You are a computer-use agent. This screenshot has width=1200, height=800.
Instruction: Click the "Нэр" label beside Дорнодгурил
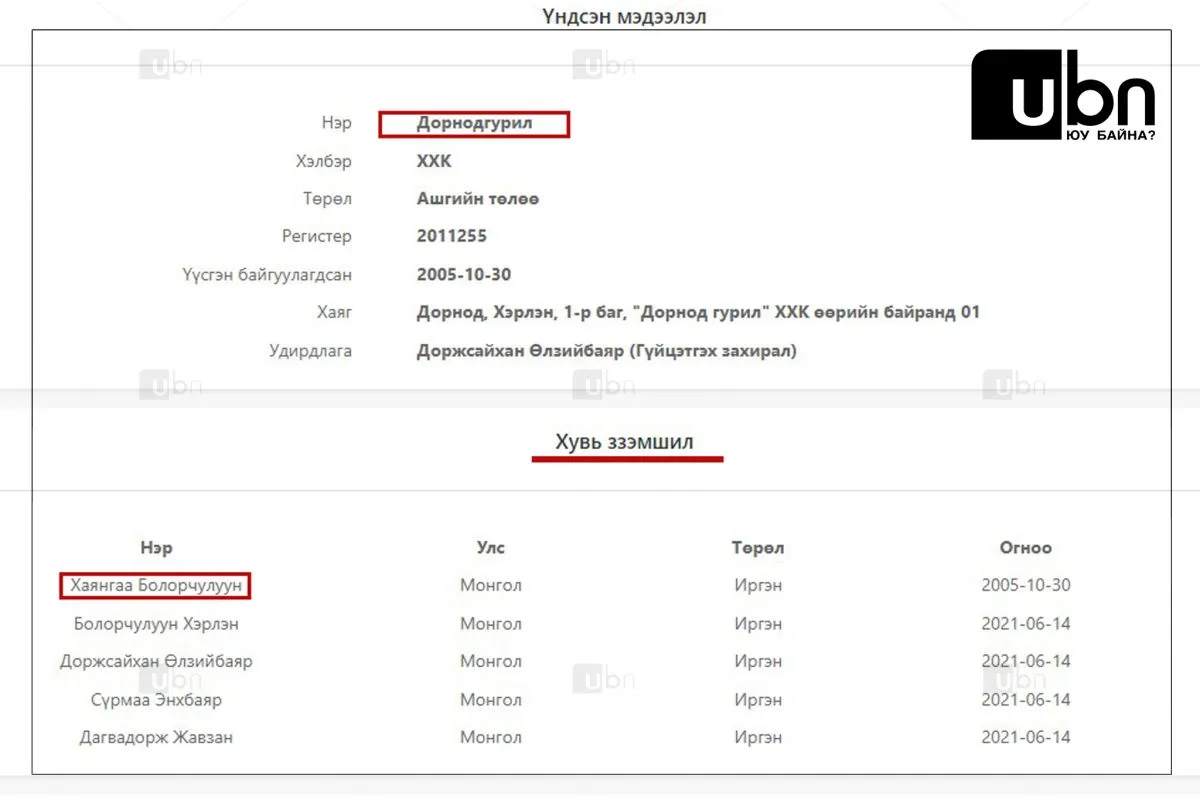(336, 124)
